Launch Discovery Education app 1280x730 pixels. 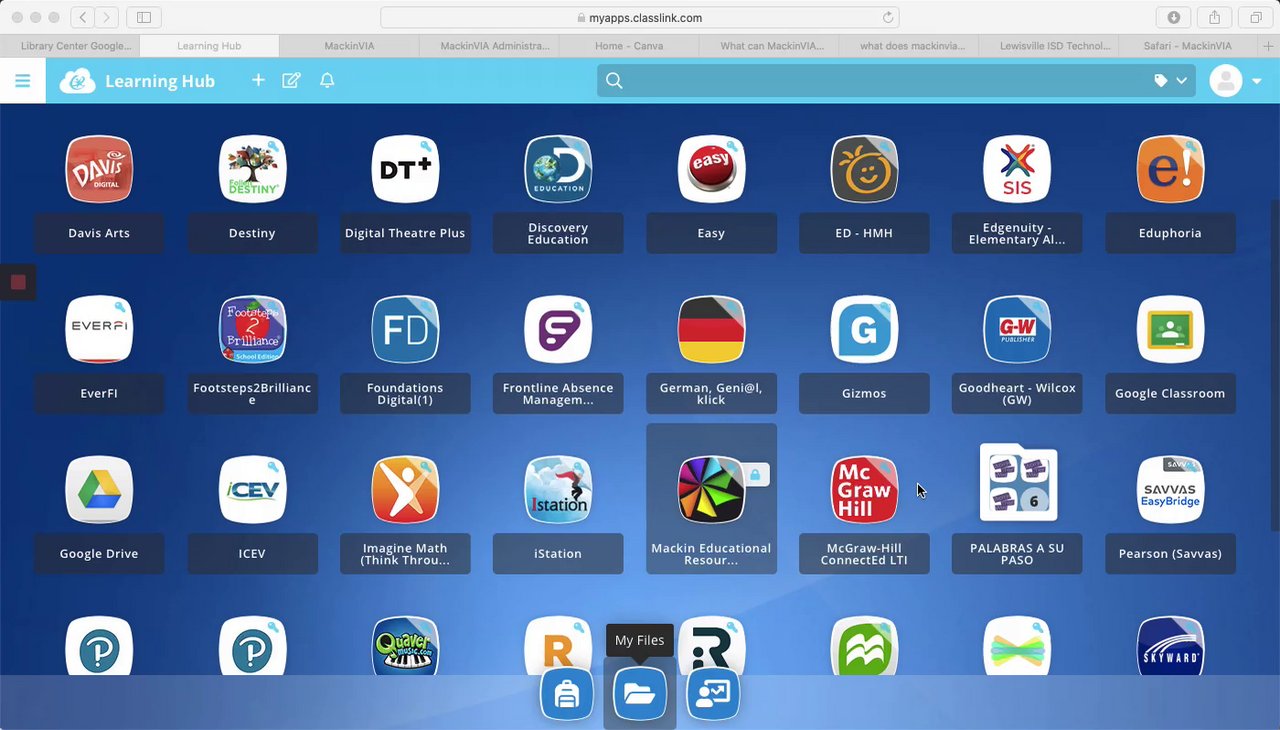point(558,169)
